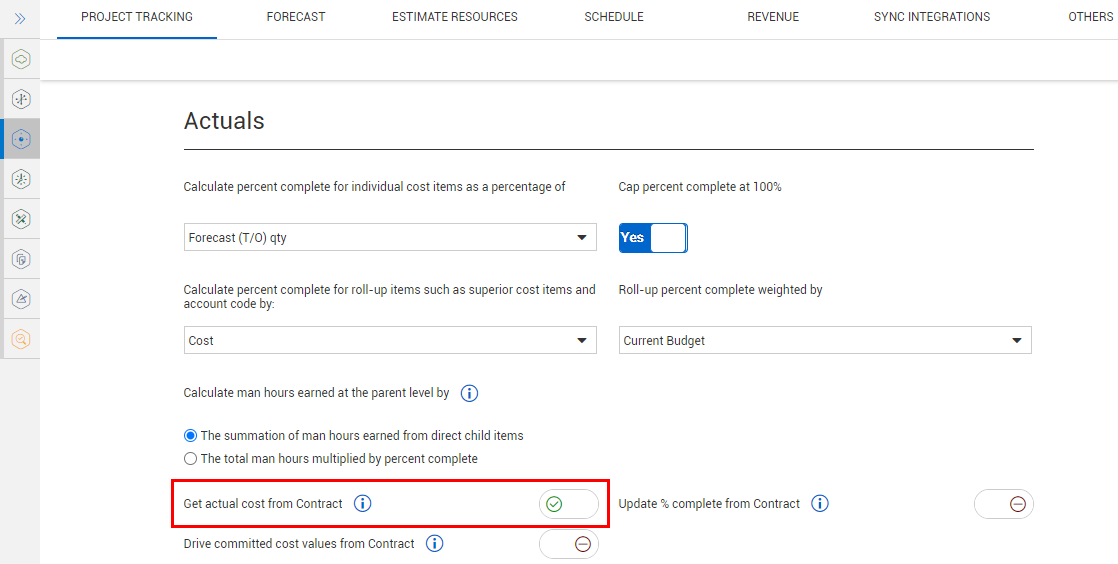Viewport: 1118px width, 564px height.
Task: Open the Current Budget dropdown
Action: tap(825, 340)
